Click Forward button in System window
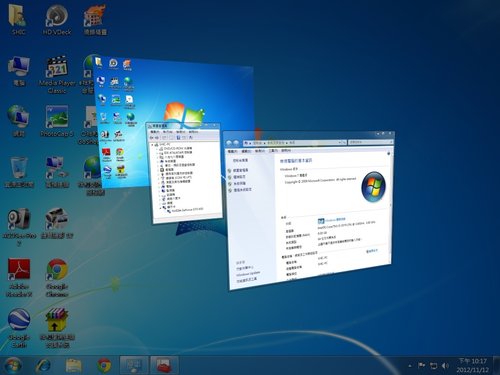500x375 pixels. click(236, 143)
